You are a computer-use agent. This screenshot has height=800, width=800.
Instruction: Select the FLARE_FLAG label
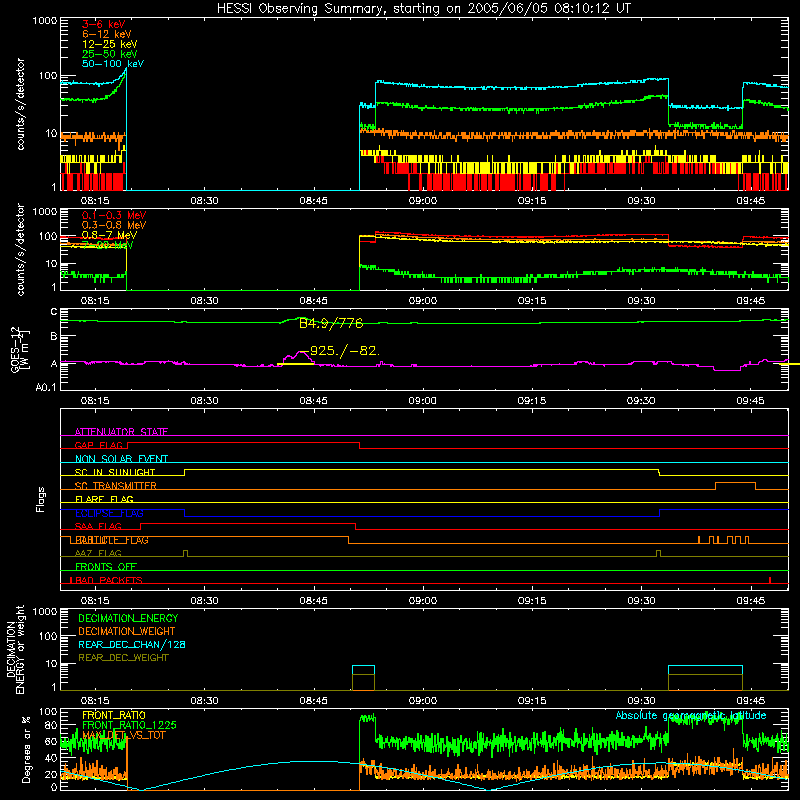104,499
